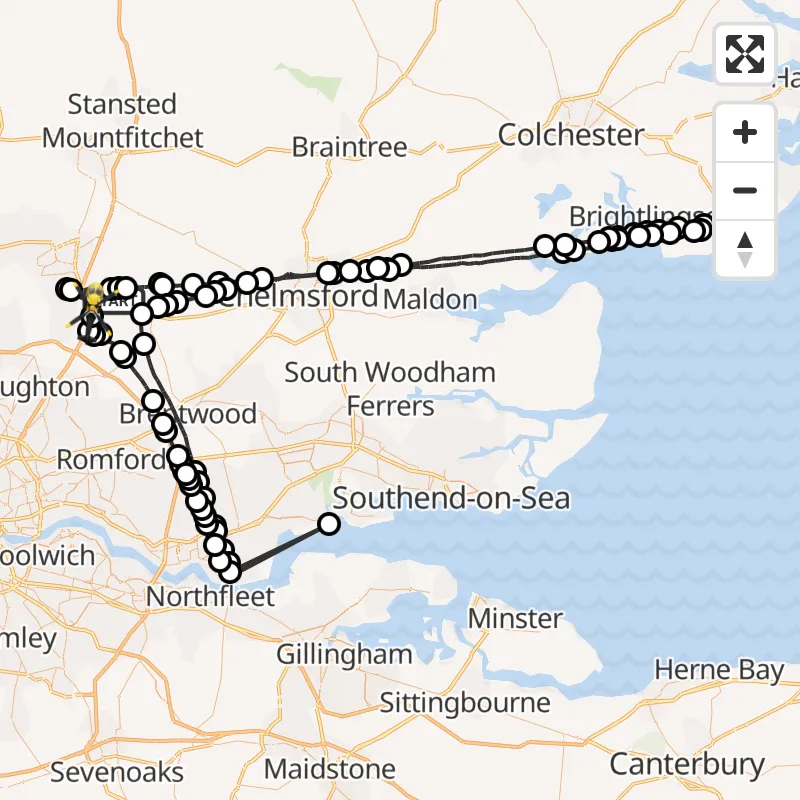Click the waypoint circle just above Brentwood label
Image resolution: width=800 pixels, height=800 pixels.
(x=153, y=402)
